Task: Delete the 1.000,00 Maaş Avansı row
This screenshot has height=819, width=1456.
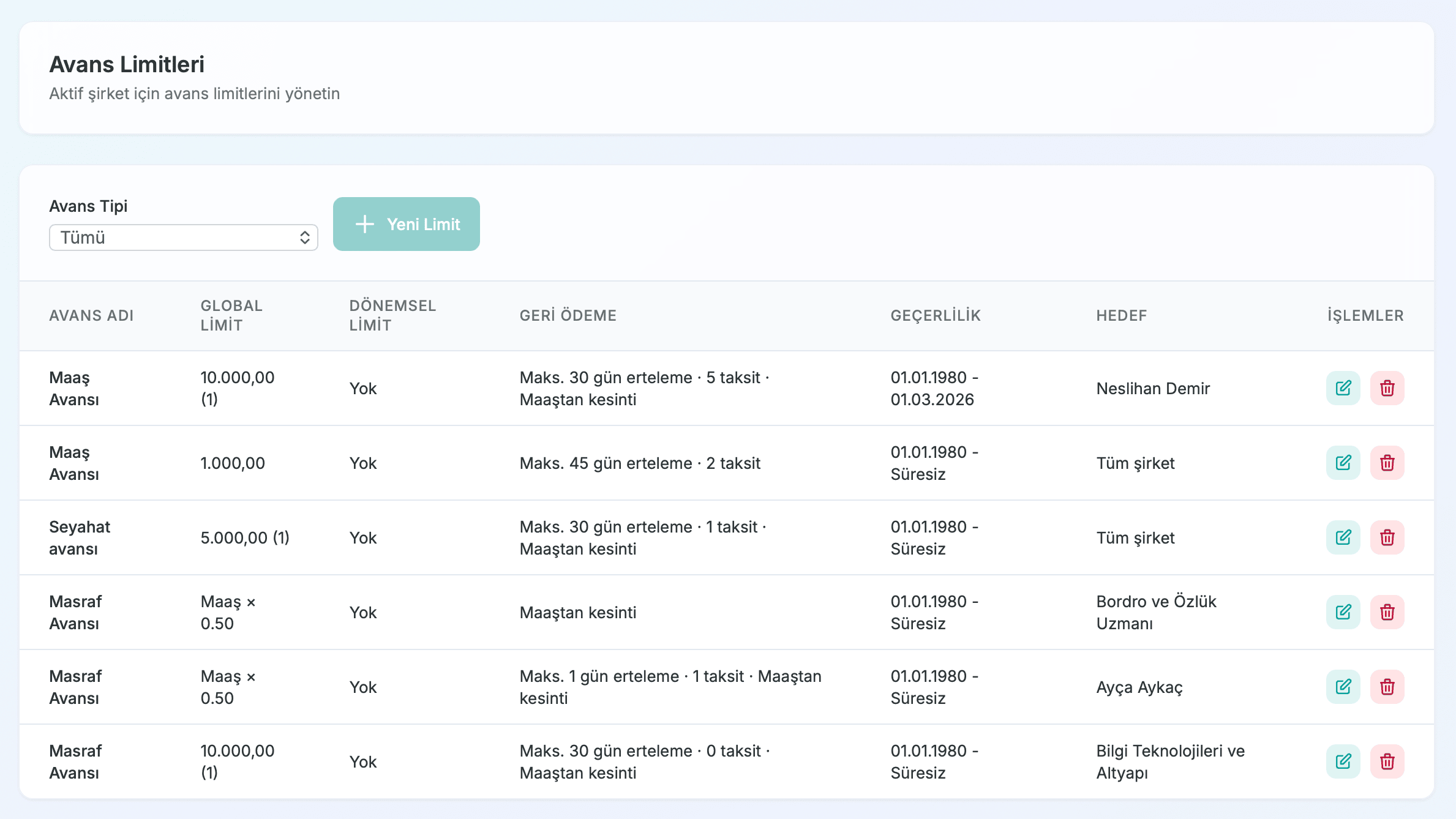Action: (x=1387, y=463)
